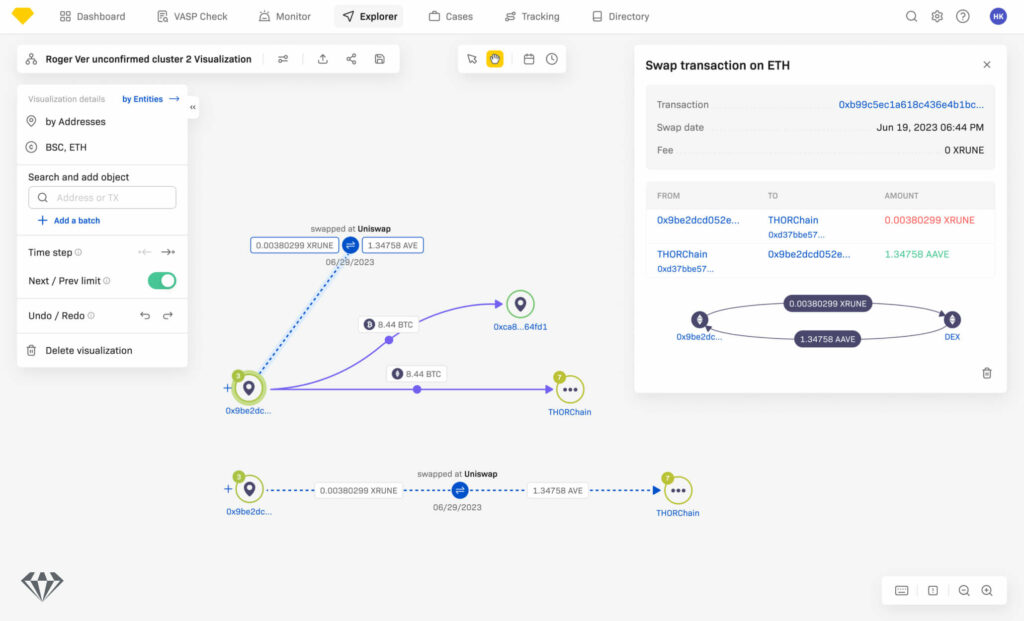
Task: Click the export upload icon
Action: tap(323, 59)
